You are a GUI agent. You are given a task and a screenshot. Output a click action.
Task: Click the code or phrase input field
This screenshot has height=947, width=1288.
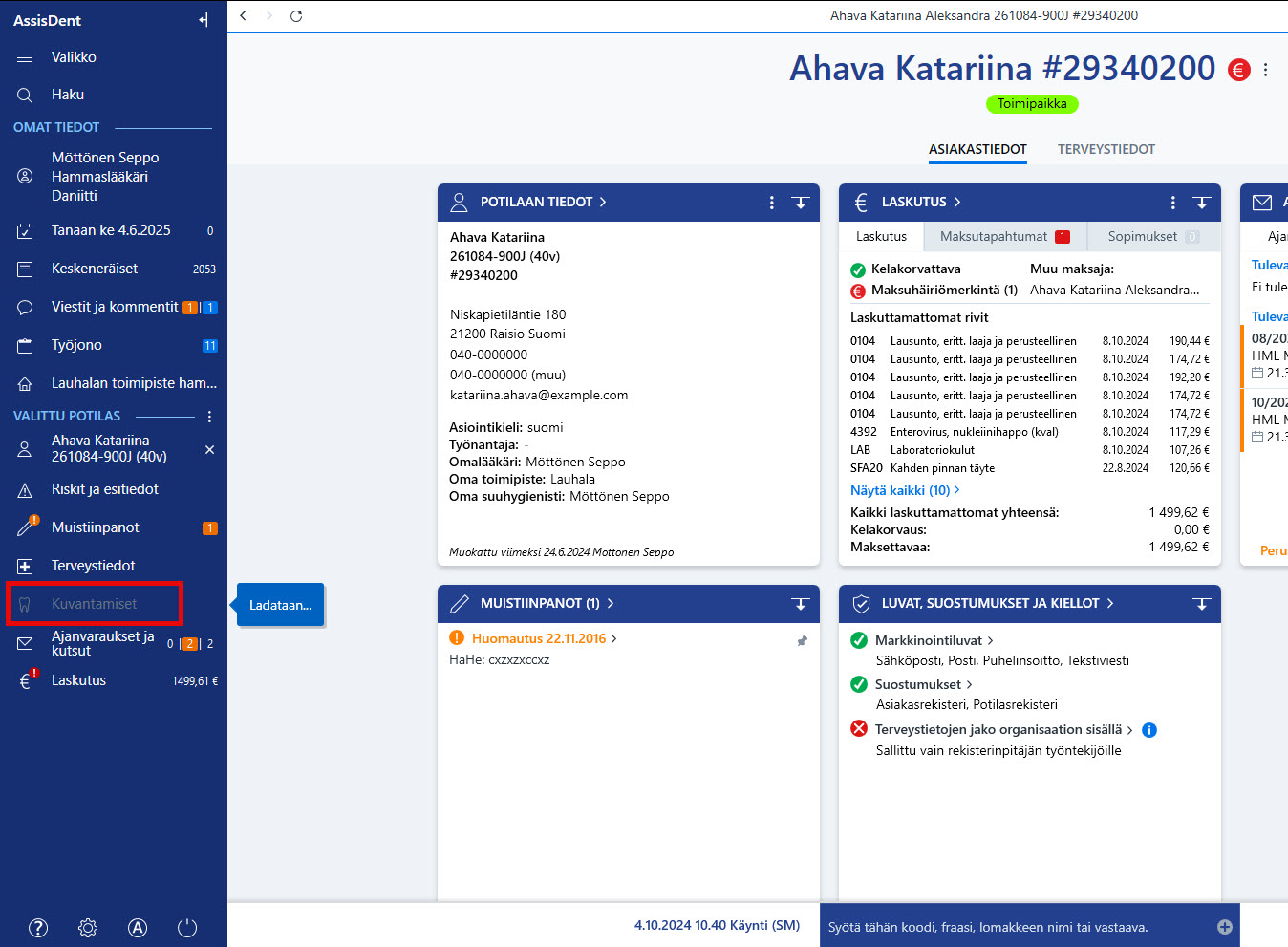[x=1018, y=927]
